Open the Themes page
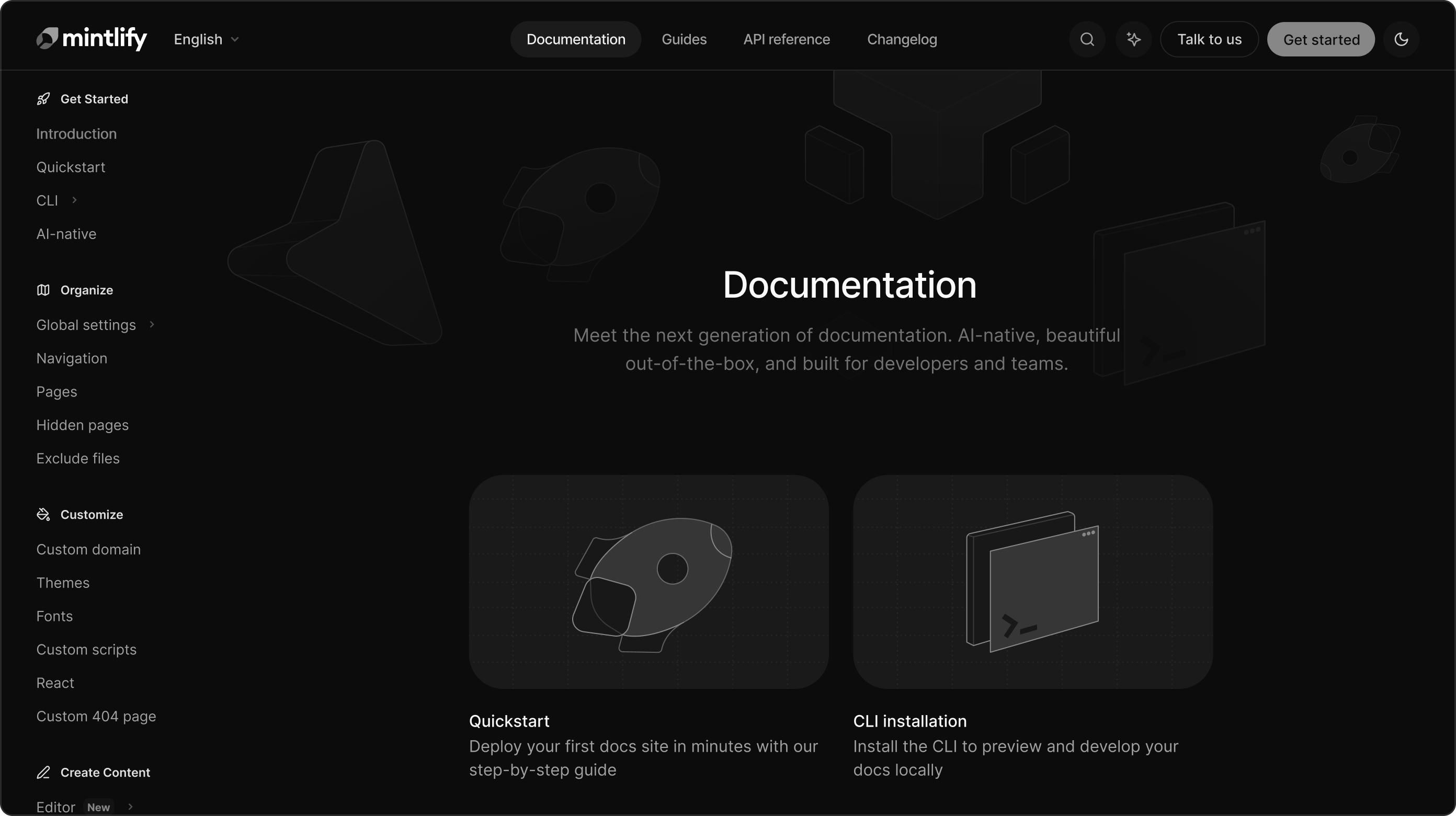Image resolution: width=1456 pixels, height=816 pixels. pyautogui.click(x=63, y=583)
